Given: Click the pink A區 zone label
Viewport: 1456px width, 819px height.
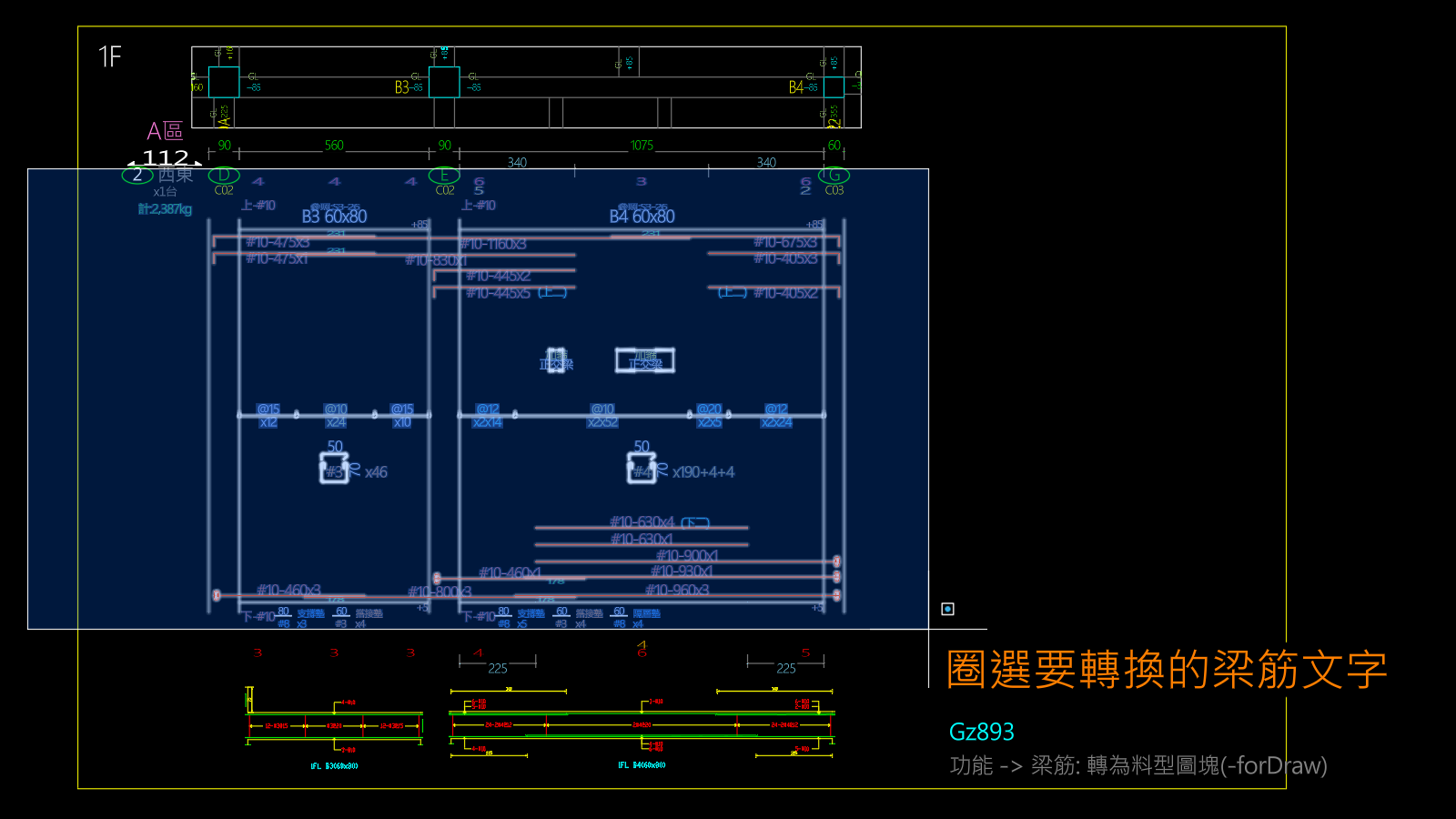Looking at the screenshot, I should click(165, 131).
